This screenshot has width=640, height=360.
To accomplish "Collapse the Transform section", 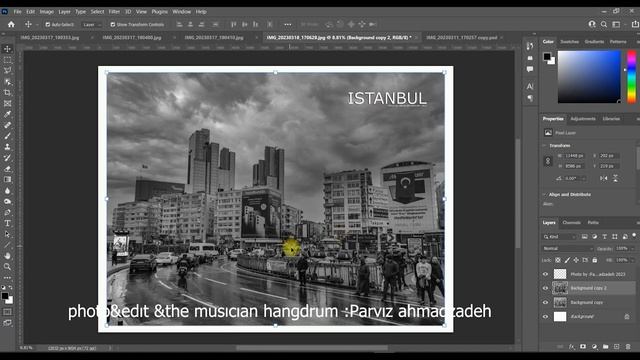I will (544, 145).
